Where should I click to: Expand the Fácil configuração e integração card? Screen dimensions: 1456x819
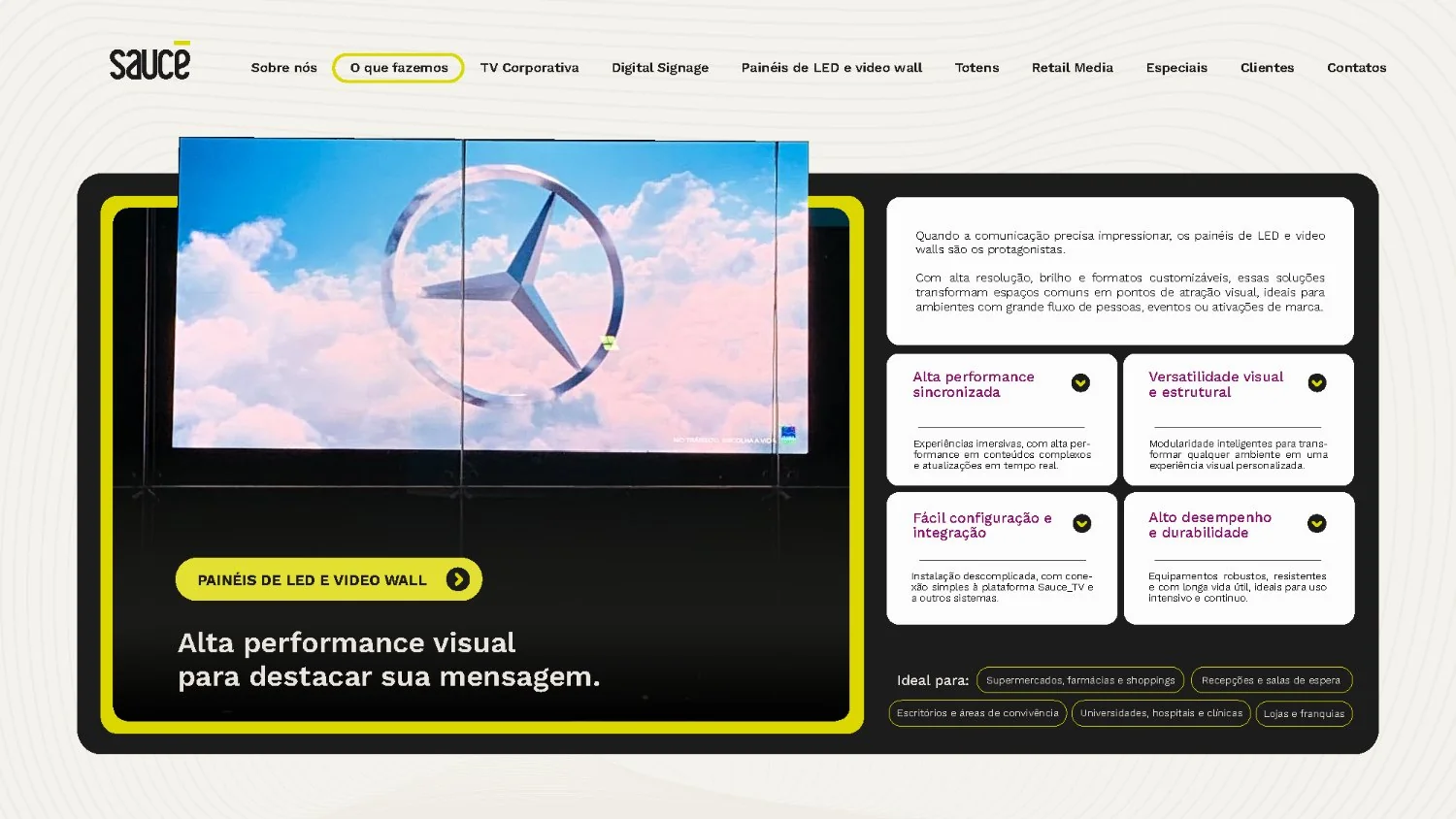tap(1081, 524)
